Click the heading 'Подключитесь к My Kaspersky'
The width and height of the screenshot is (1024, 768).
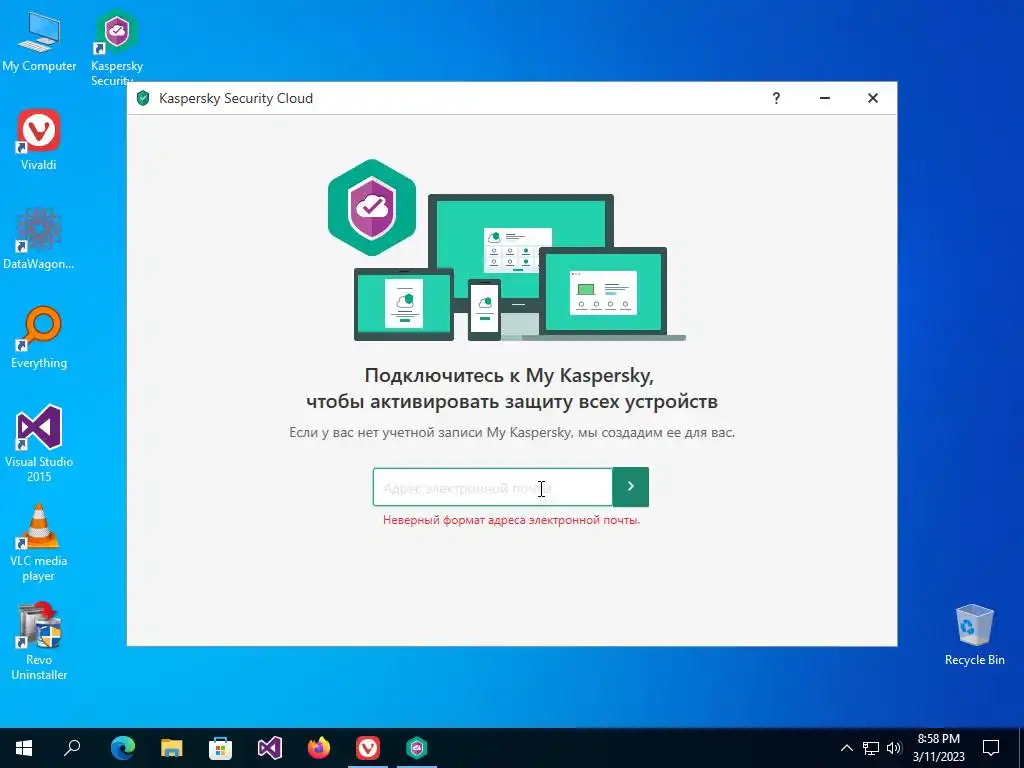coord(509,376)
